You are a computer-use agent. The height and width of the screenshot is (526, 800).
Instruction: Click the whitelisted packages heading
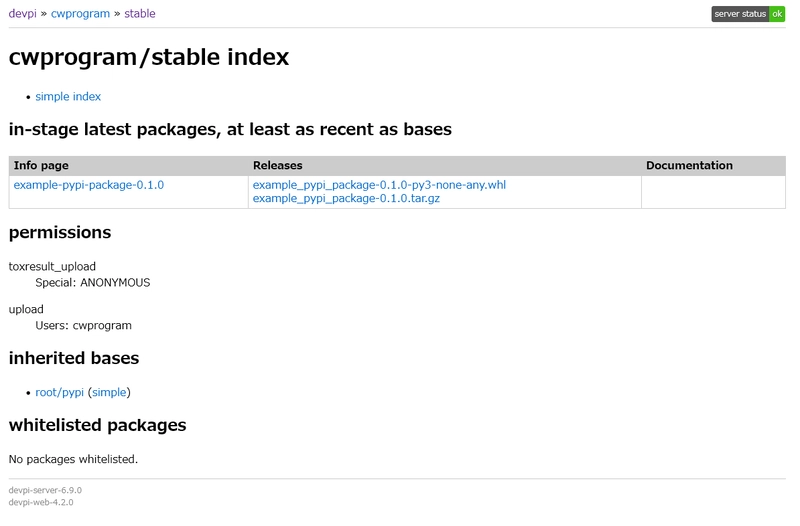(x=97, y=425)
